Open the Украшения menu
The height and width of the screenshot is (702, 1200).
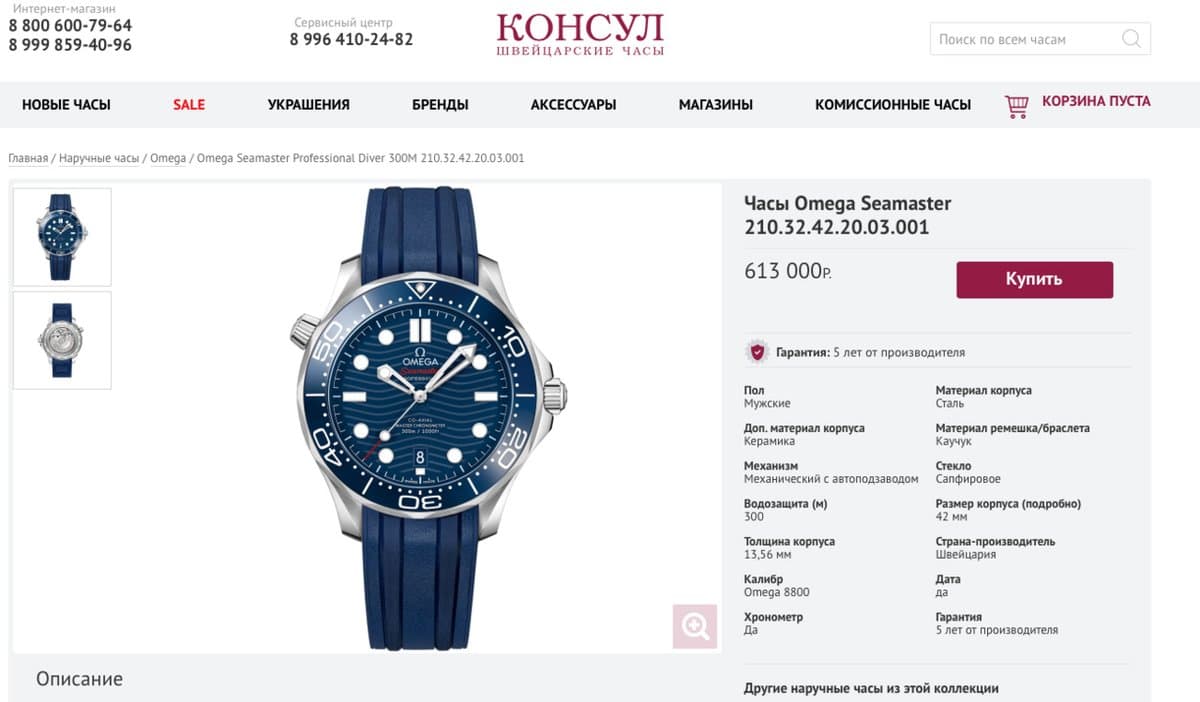click(309, 104)
